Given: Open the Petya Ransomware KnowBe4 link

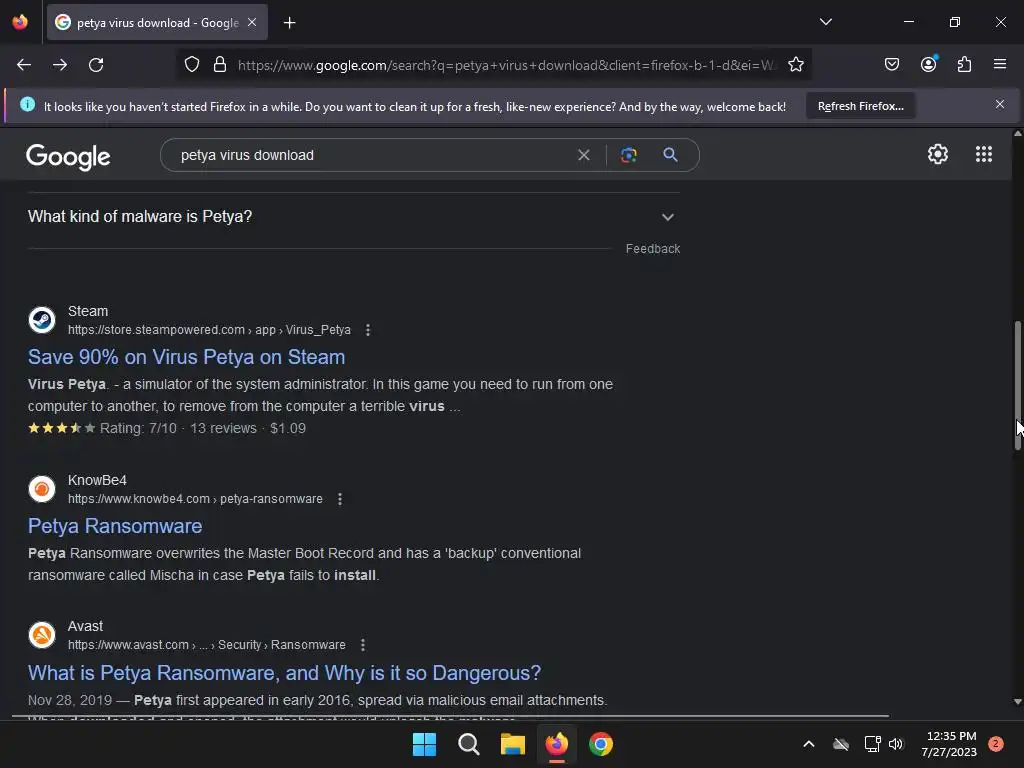Looking at the screenshot, I should click(115, 526).
